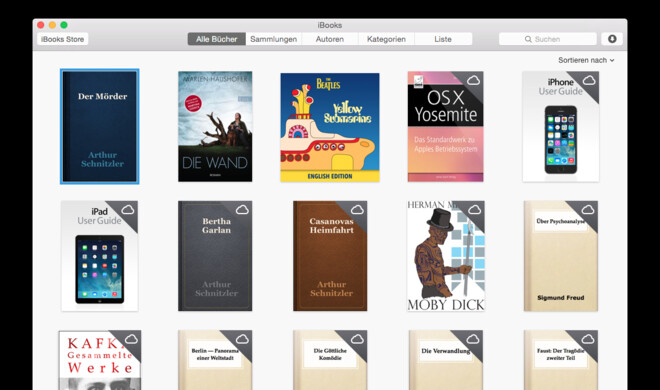The height and width of the screenshot is (390, 660).
Task: Download Die Göttliche Komödie via cloud icon
Action: pyautogui.click(x=357, y=339)
